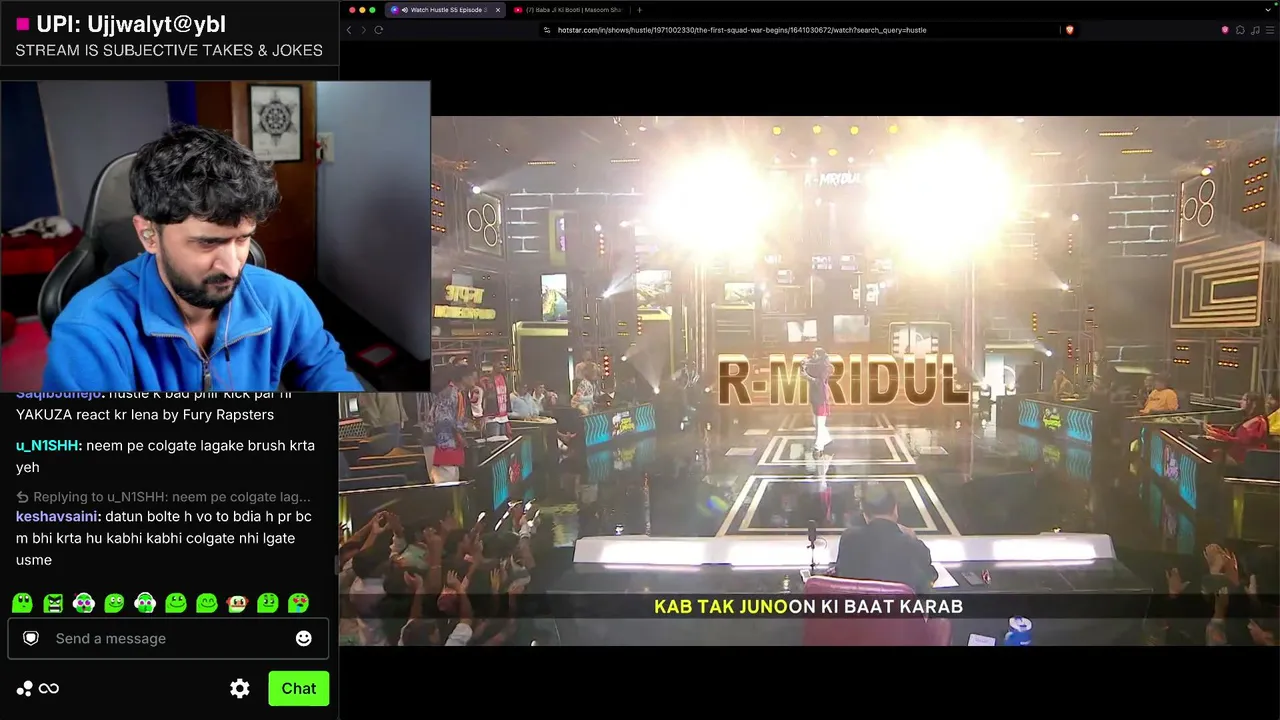Send the red-haired mustache emote
This screenshot has width=1280, height=720.
(237, 603)
